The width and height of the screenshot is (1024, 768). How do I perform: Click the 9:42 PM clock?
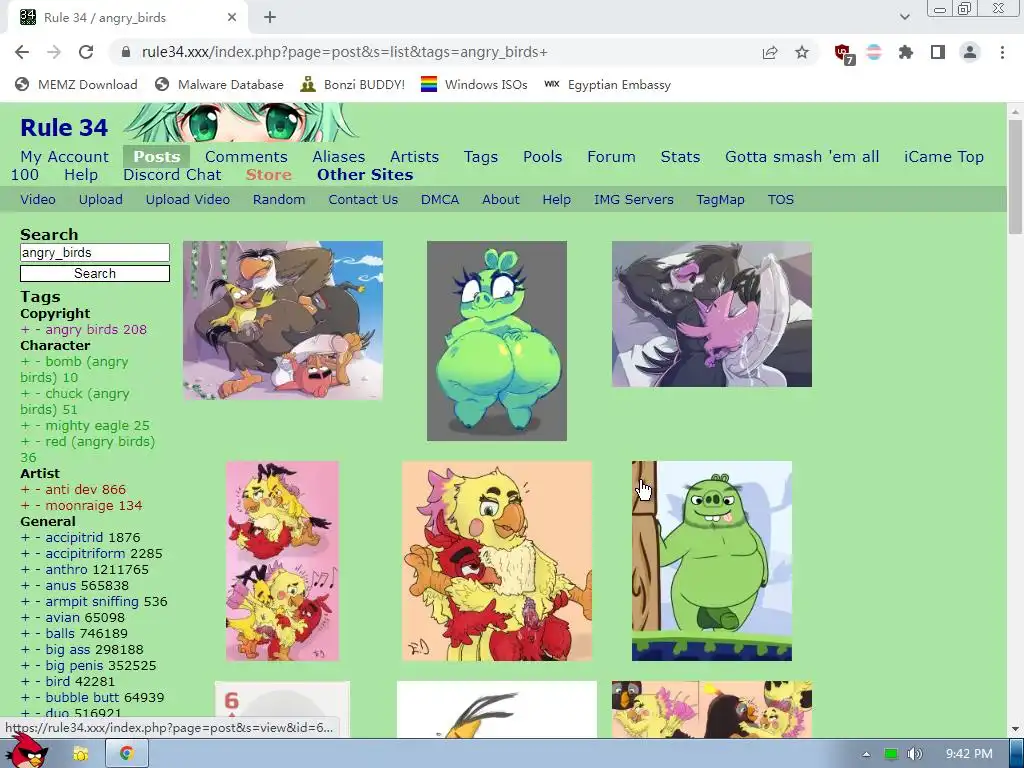tap(968, 754)
